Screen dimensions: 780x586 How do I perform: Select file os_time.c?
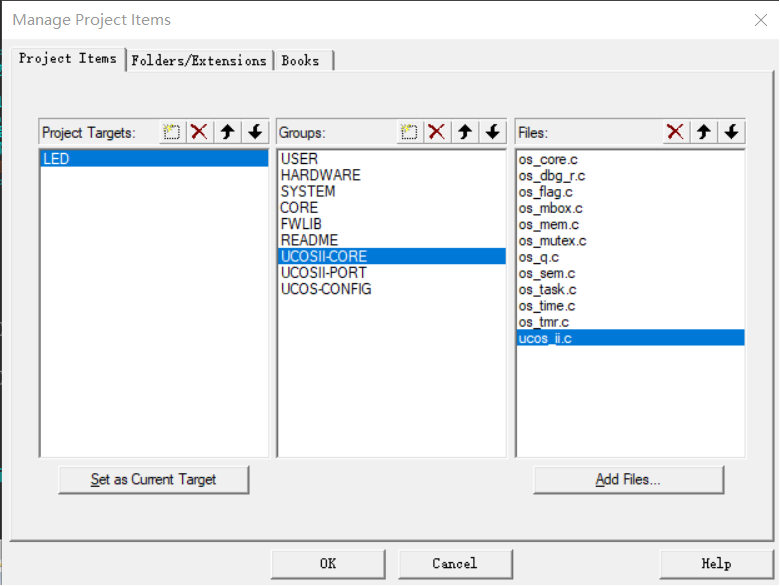tap(630, 306)
